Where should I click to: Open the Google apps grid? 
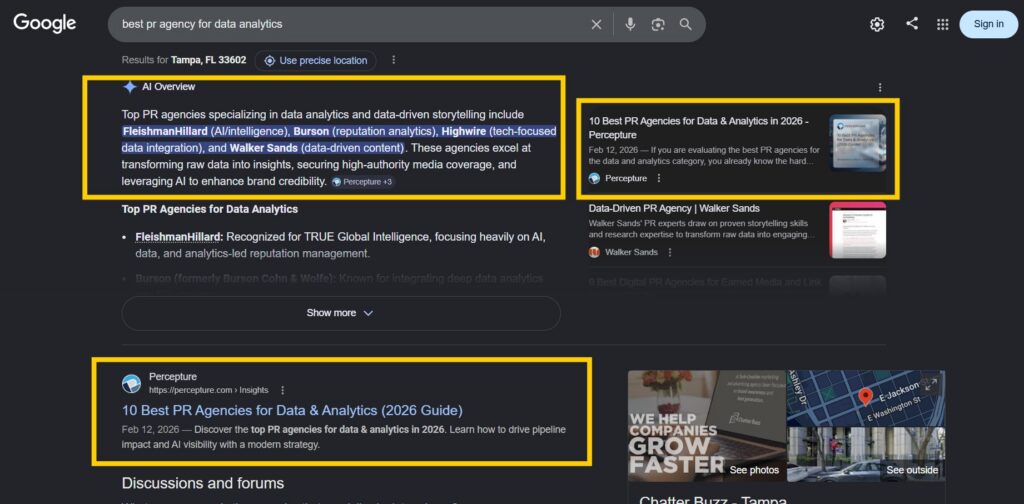pyautogui.click(x=942, y=24)
